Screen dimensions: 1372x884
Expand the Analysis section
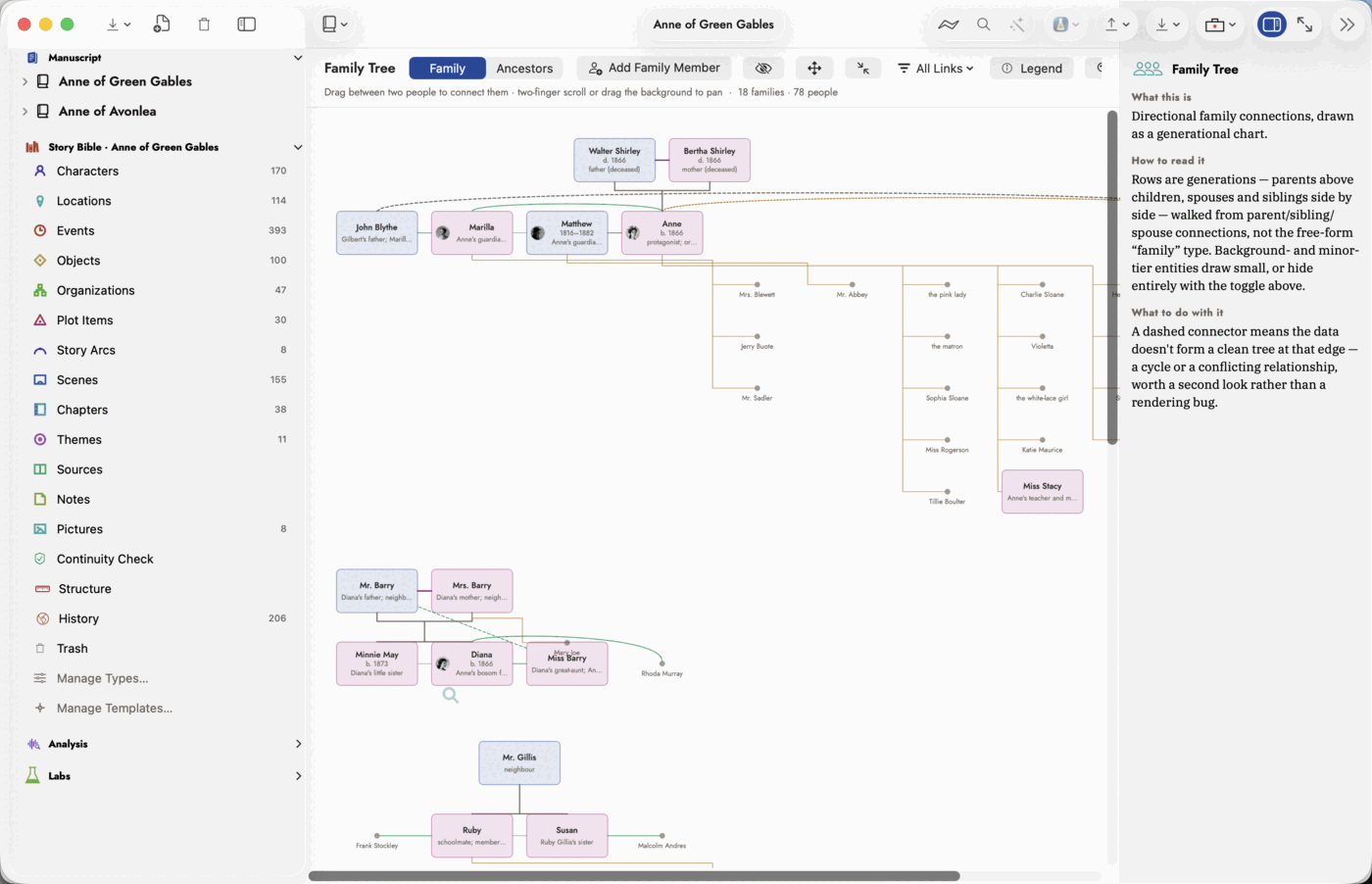(x=298, y=744)
